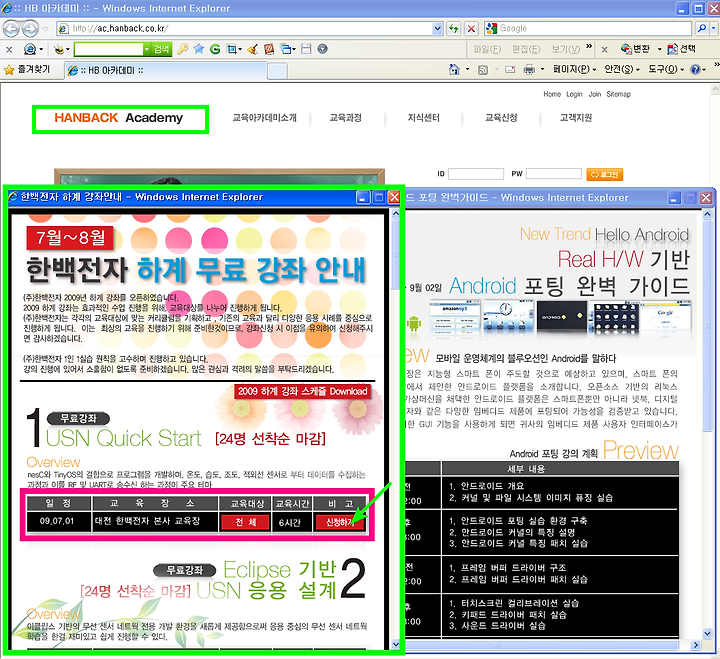Click the Login link at page top
The width and height of the screenshot is (720, 659).
click(574, 94)
